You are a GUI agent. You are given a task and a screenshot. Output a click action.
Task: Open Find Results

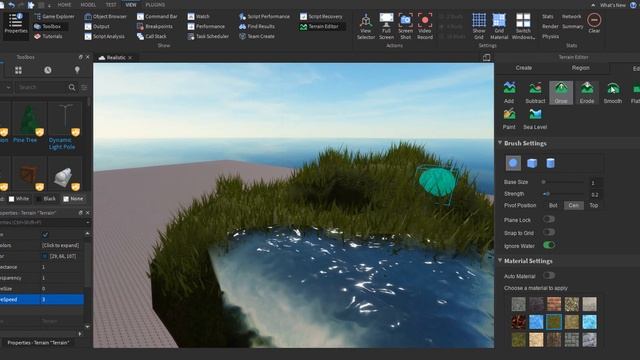257,27
